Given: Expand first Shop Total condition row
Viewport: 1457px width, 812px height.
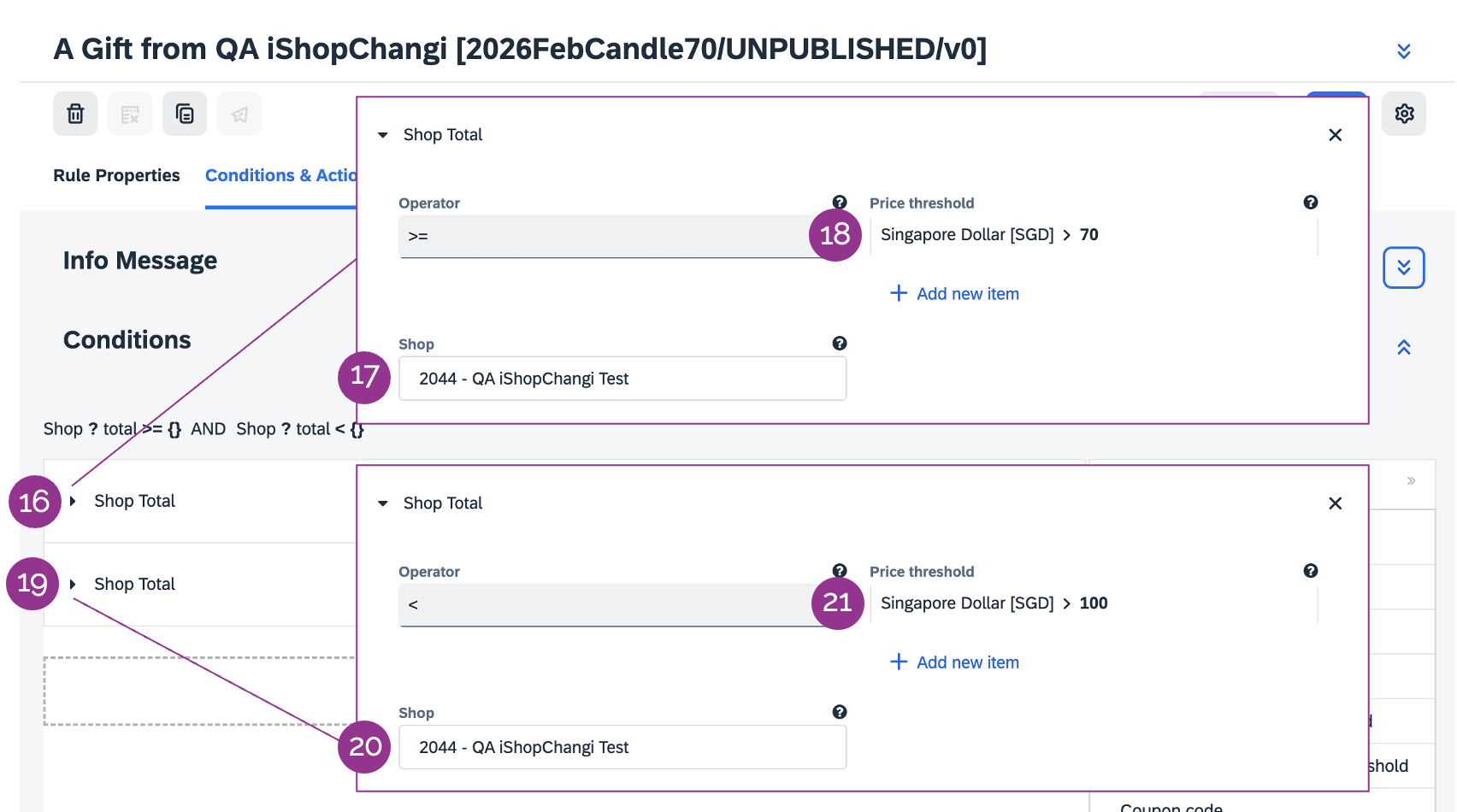Looking at the screenshot, I should [74, 501].
